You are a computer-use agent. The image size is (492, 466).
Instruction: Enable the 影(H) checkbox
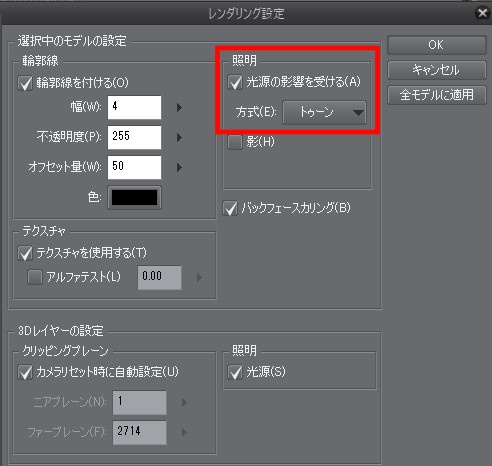point(235,142)
